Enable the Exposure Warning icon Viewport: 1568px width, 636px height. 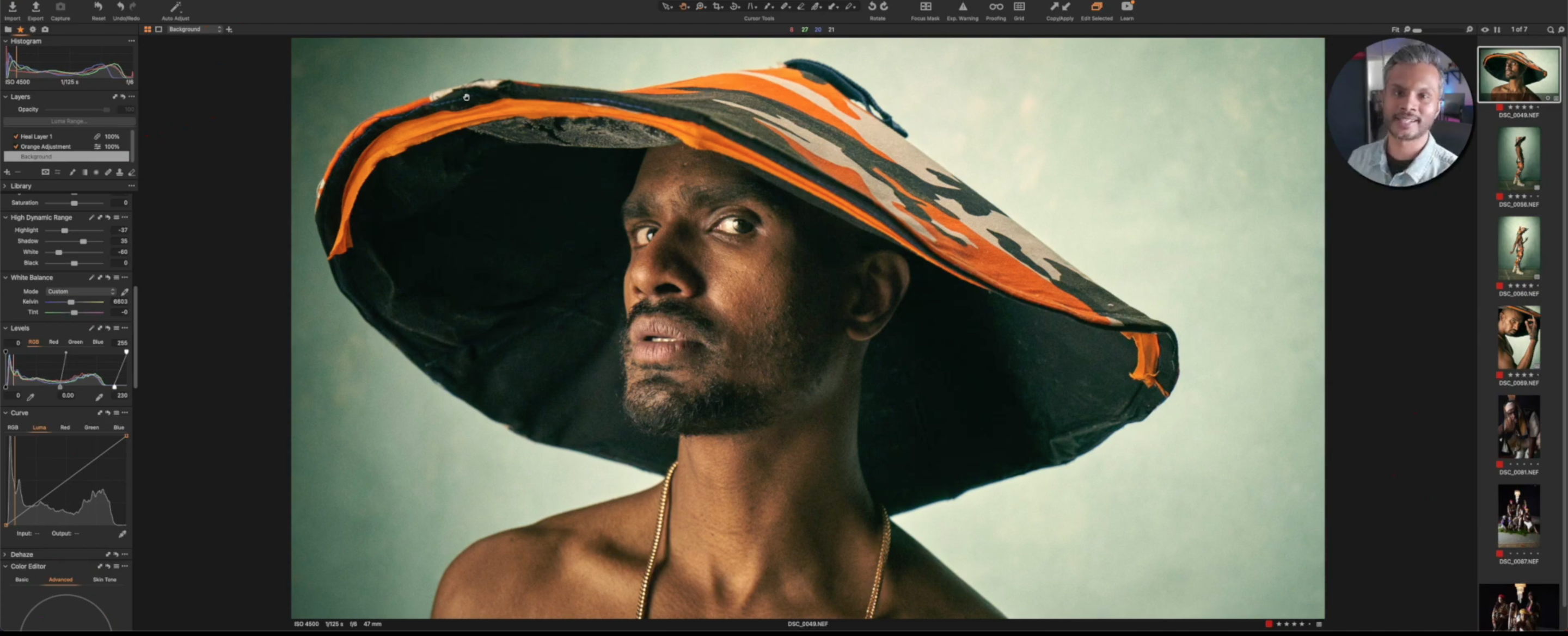pos(963,7)
